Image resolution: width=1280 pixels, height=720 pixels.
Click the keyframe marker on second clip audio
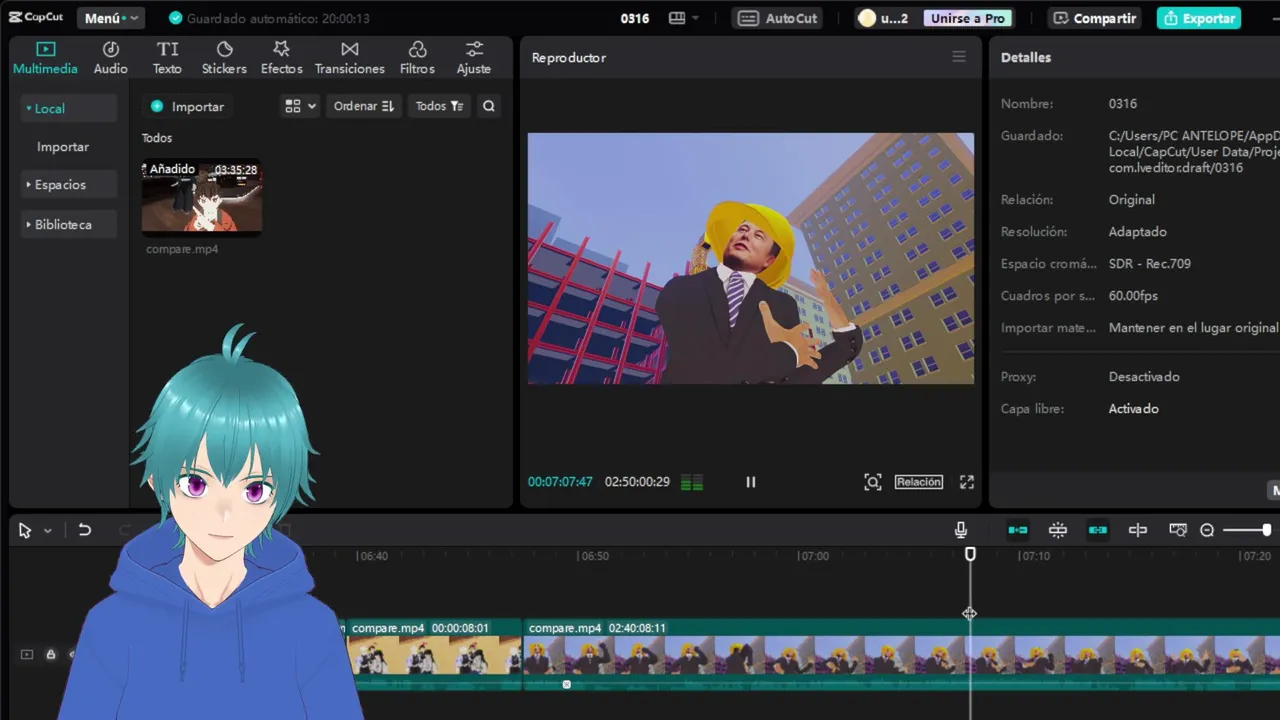[567, 685]
